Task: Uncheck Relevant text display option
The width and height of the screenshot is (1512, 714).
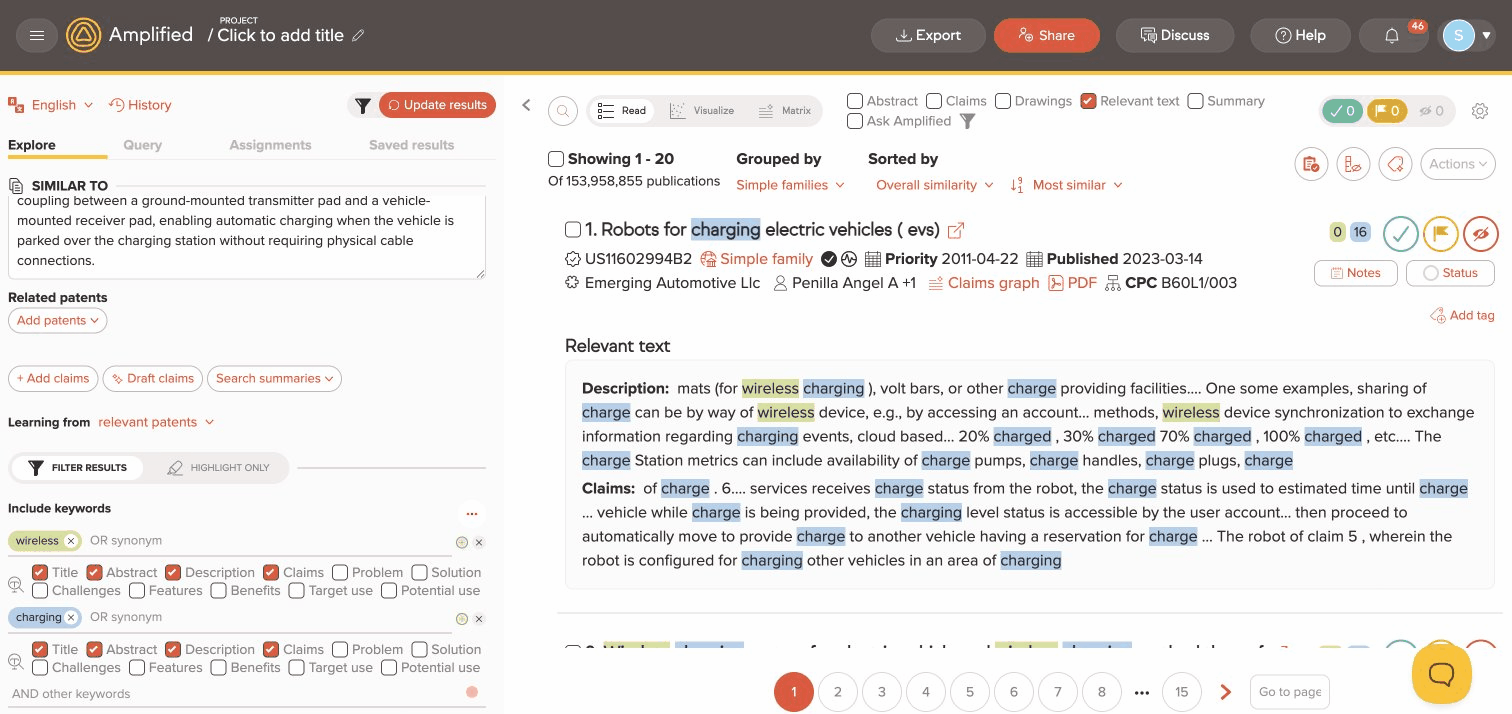Action: pyautogui.click(x=1088, y=100)
